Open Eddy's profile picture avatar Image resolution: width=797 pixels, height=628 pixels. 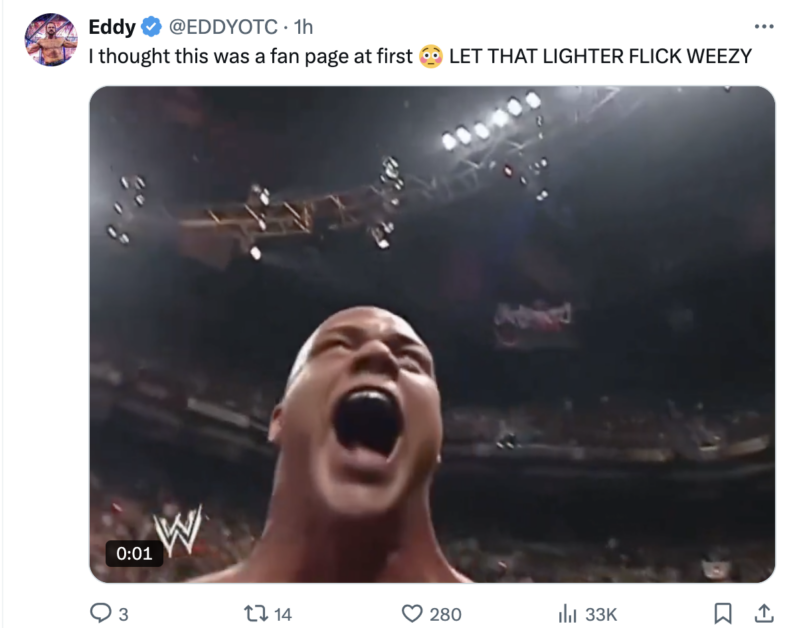pyautogui.click(x=51, y=40)
